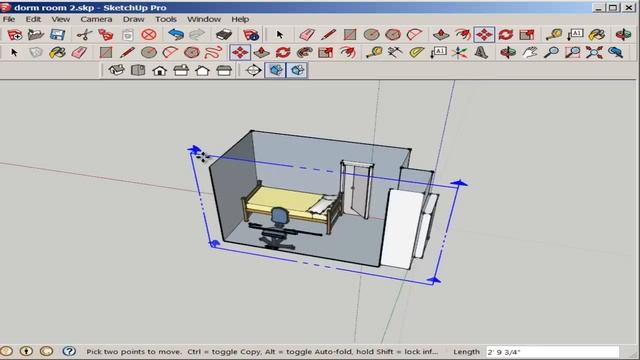Select the Zoom magnifier tool
This screenshot has width=640, height=360.
pos(551,52)
